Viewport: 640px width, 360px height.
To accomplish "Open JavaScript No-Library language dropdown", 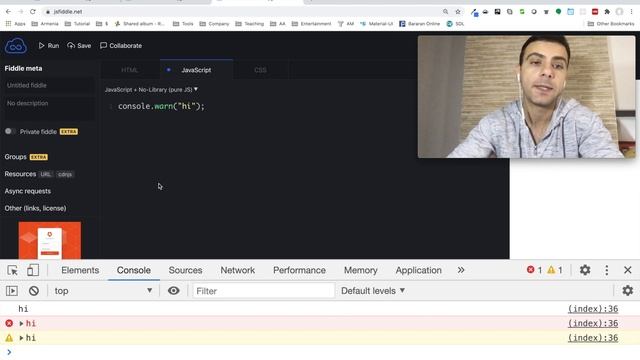I will [151, 89].
